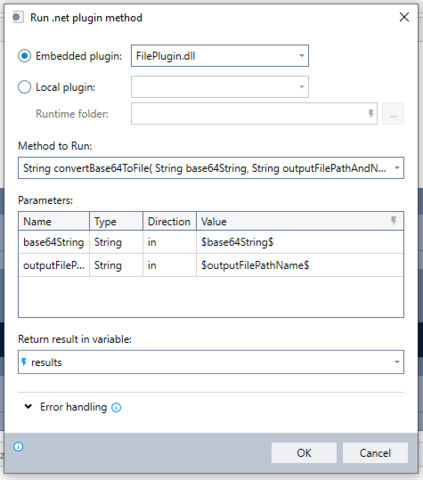Image resolution: width=423 pixels, height=480 pixels.
Task: Close the Run .net plugin method dialog
Action: [404, 17]
